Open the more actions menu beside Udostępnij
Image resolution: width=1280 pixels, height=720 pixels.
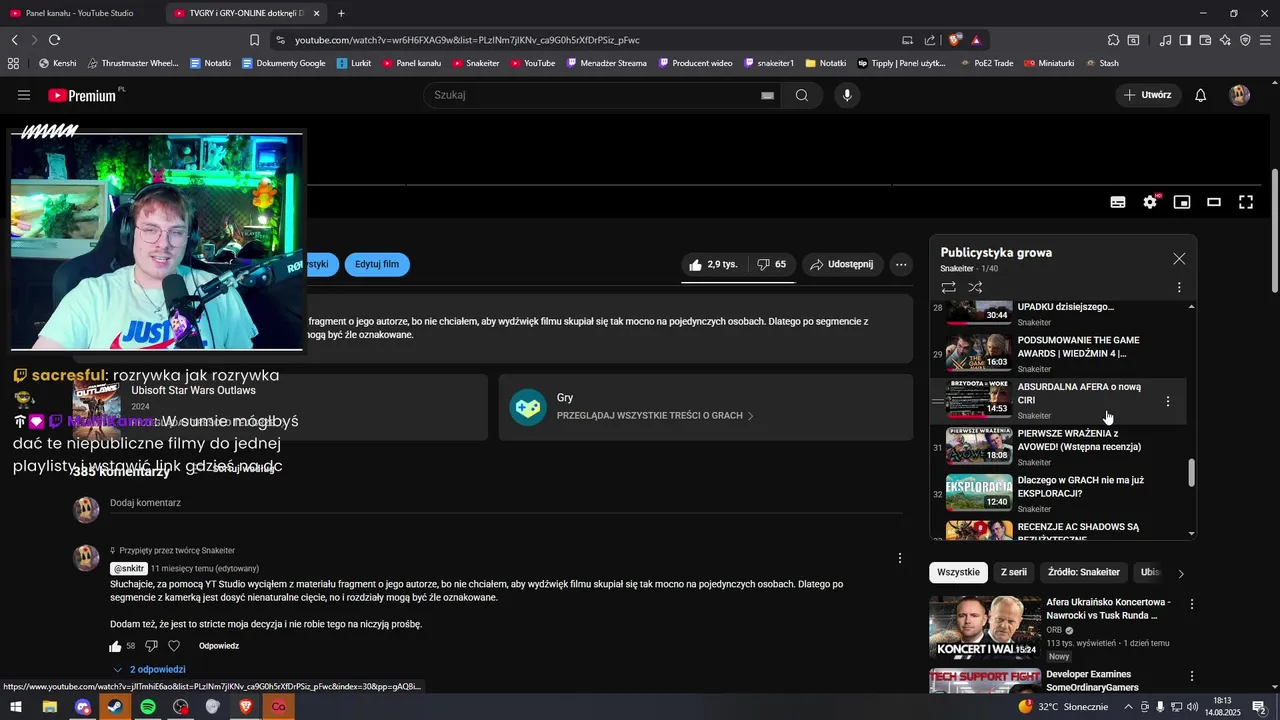tap(901, 265)
